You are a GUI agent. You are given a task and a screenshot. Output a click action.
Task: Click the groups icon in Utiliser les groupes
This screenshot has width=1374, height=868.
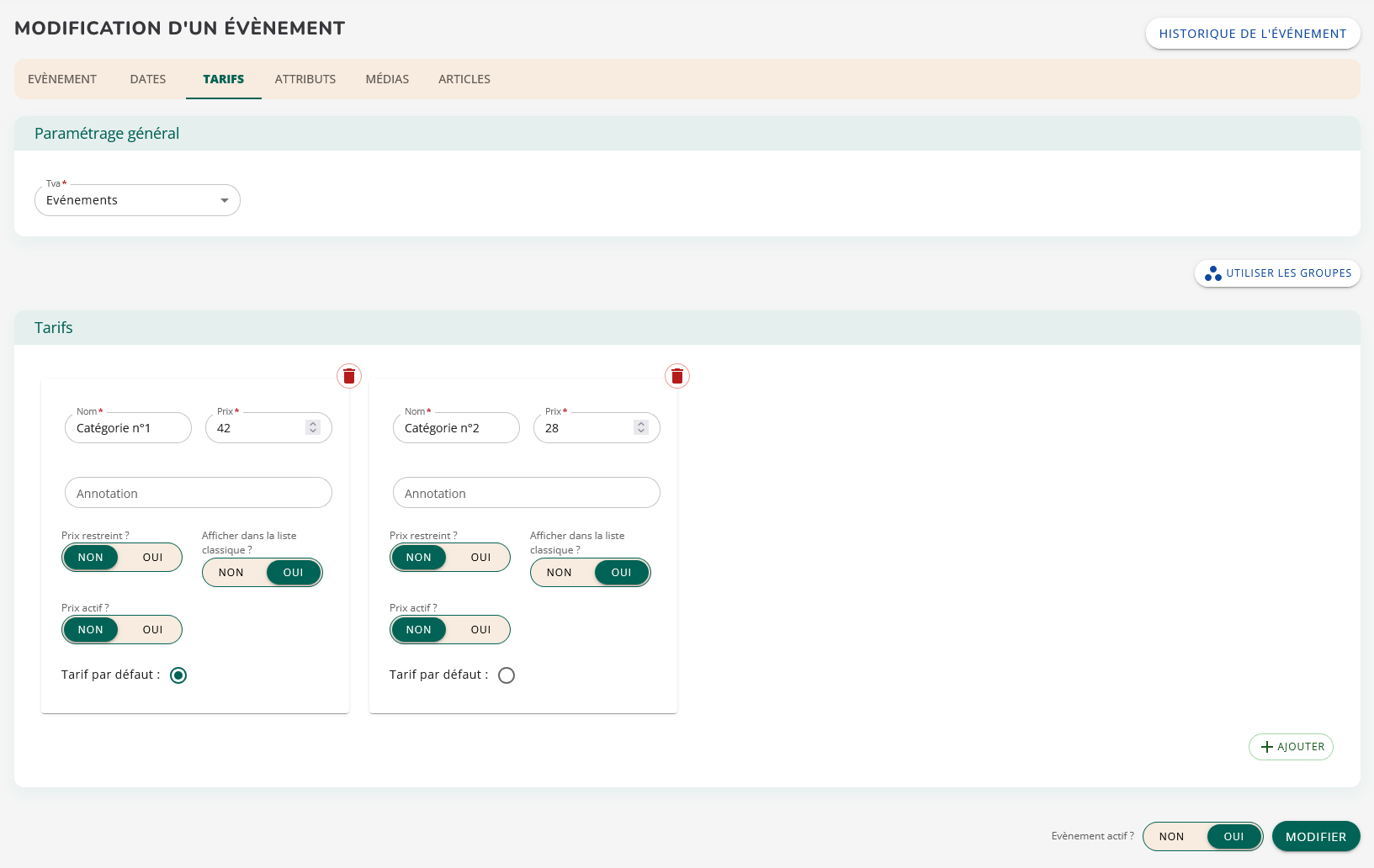[1212, 273]
